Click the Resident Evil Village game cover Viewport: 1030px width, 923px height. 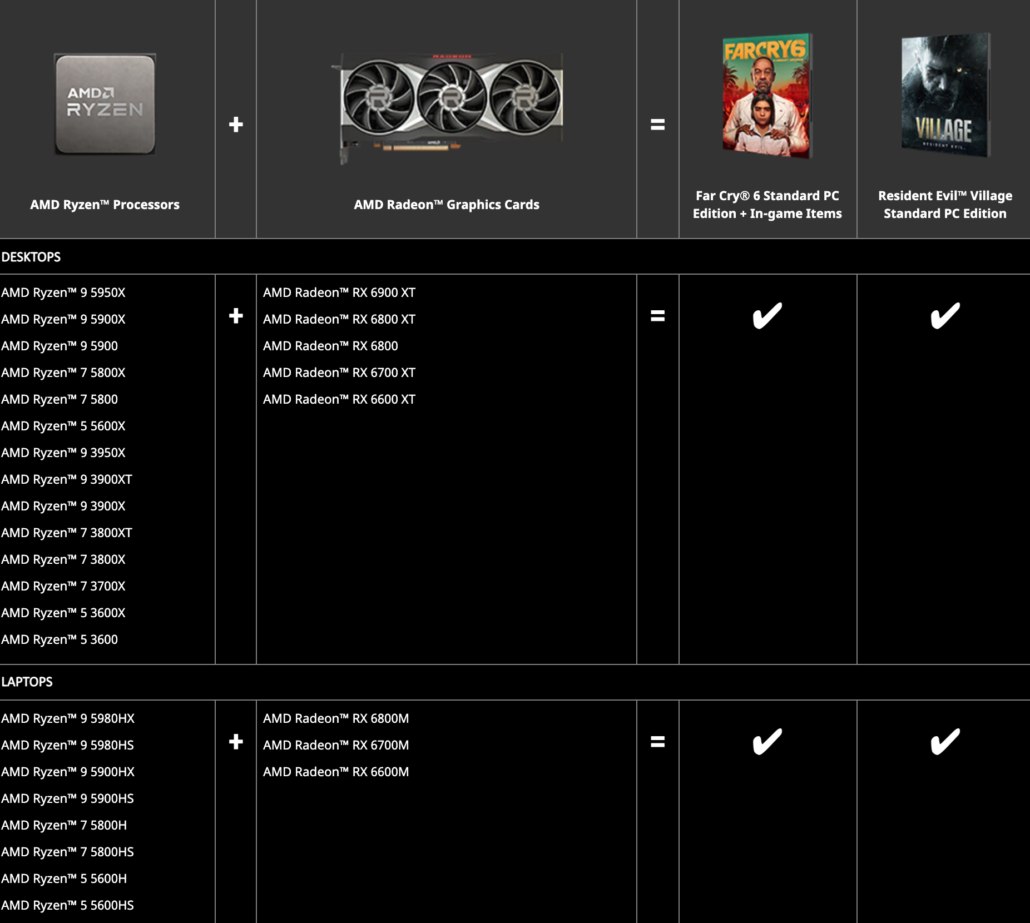point(945,95)
